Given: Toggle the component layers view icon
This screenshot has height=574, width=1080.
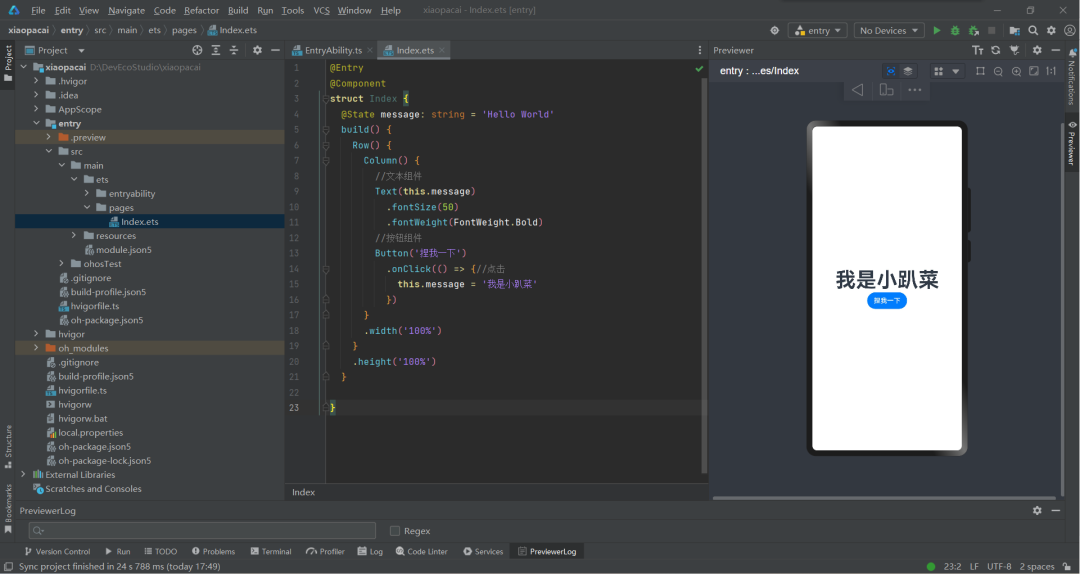Looking at the screenshot, I should click(908, 71).
